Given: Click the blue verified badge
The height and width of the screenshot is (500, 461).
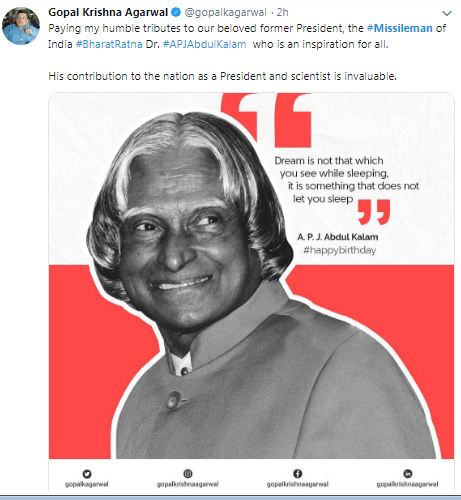Looking at the screenshot, I should tap(176, 12).
